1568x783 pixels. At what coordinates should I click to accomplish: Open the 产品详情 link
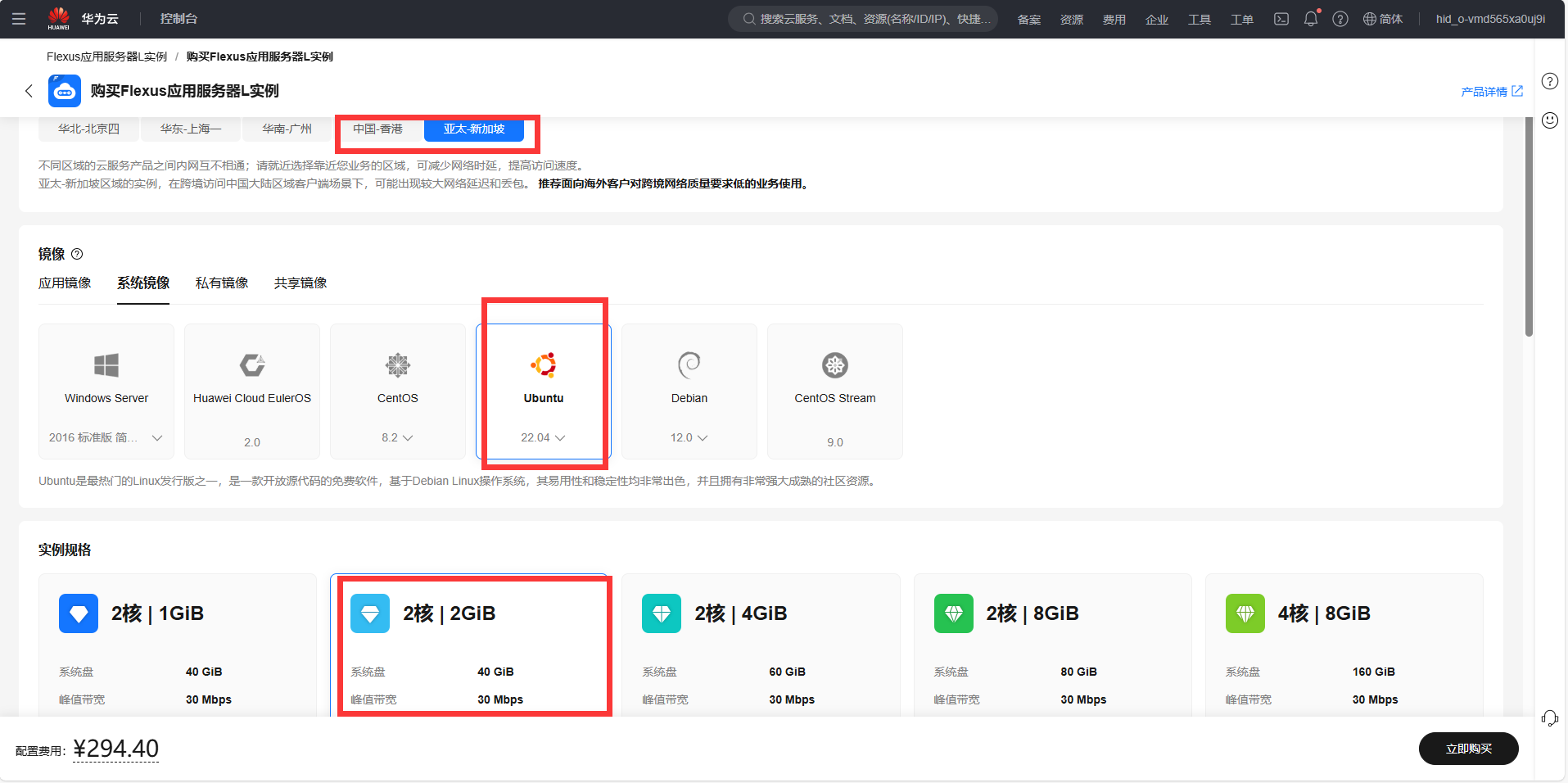(1491, 91)
